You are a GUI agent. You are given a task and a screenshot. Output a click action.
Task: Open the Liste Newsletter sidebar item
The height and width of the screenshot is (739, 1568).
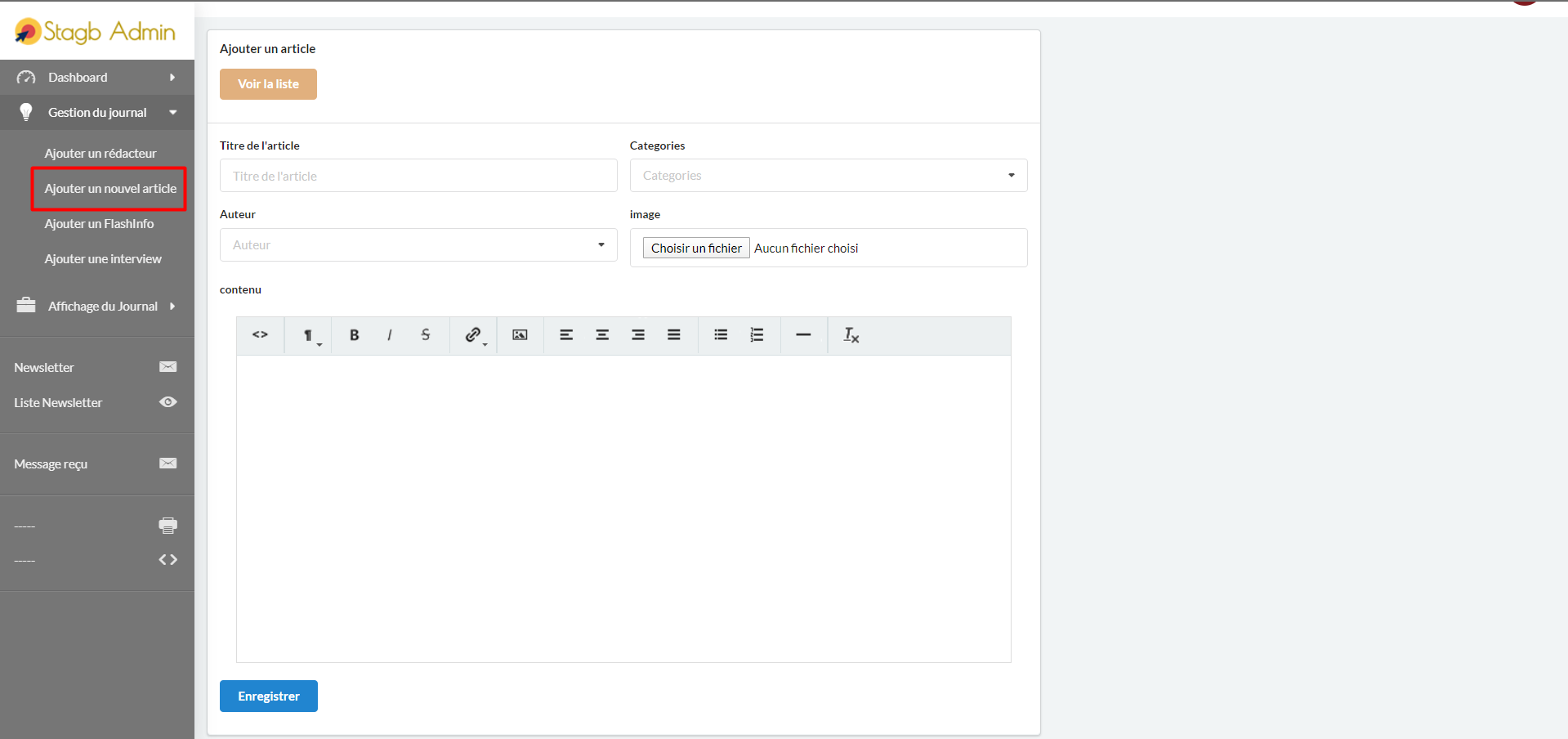[96, 403]
